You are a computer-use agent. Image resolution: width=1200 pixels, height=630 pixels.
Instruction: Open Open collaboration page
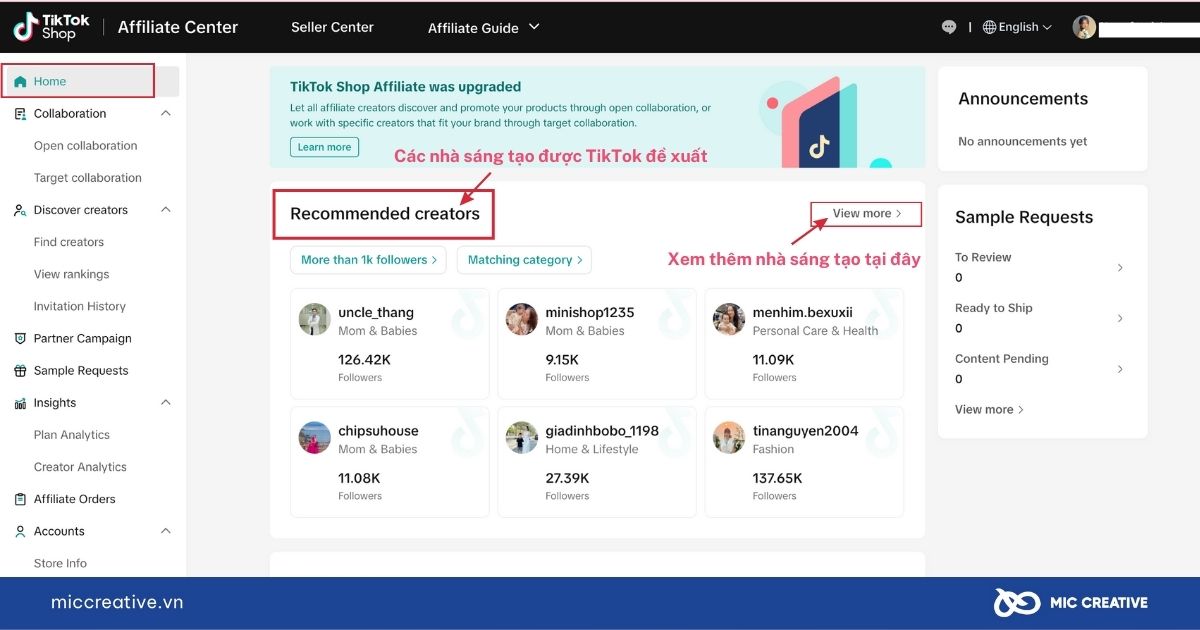pyautogui.click(x=86, y=146)
